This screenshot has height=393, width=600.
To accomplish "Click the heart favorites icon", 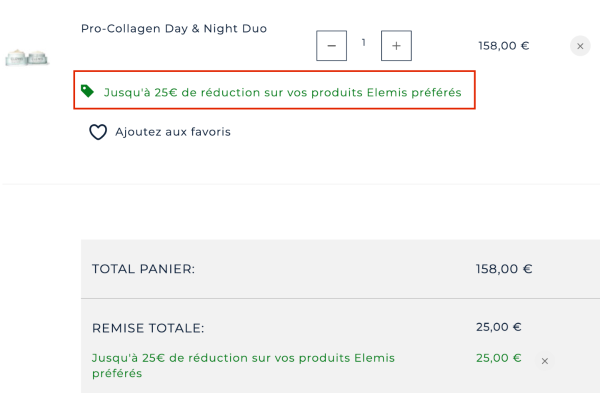I will click(x=98, y=132).
